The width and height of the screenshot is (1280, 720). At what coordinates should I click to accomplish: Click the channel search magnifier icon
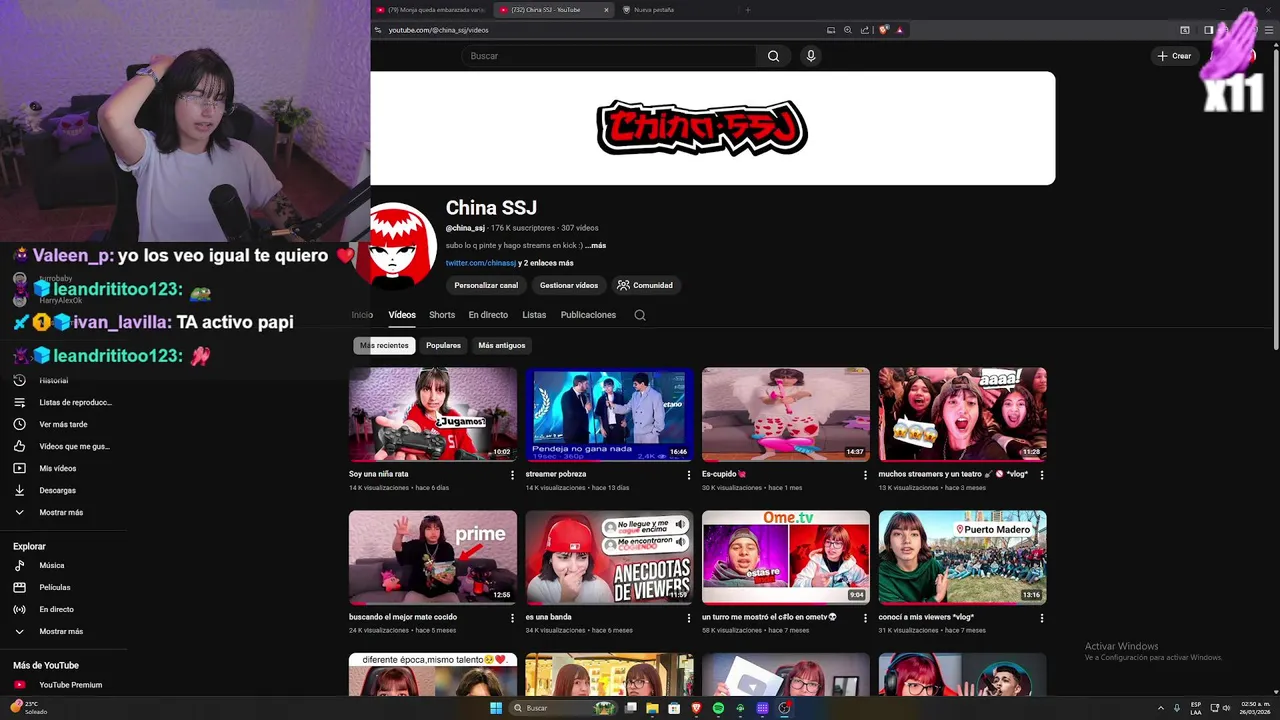(640, 315)
